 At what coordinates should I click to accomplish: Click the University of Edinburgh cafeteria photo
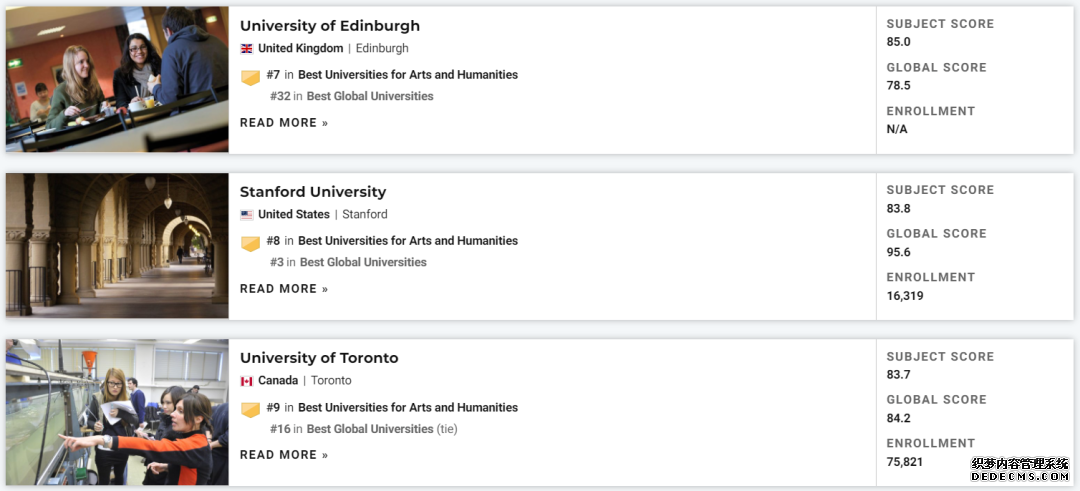(x=117, y=79)
